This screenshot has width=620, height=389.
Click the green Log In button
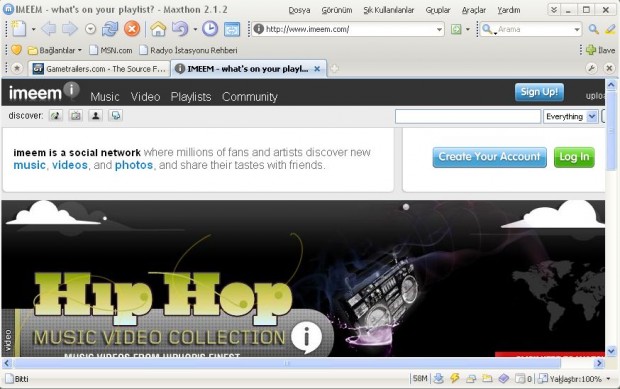574,157
